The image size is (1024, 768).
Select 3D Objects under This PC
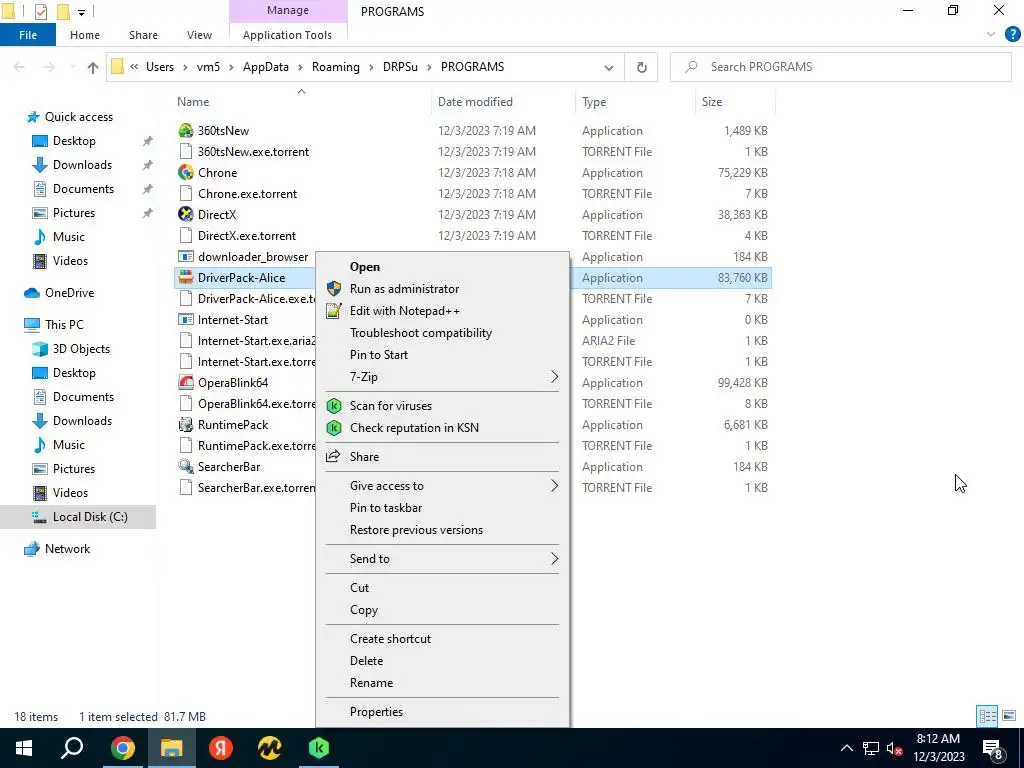click(81, 349)
